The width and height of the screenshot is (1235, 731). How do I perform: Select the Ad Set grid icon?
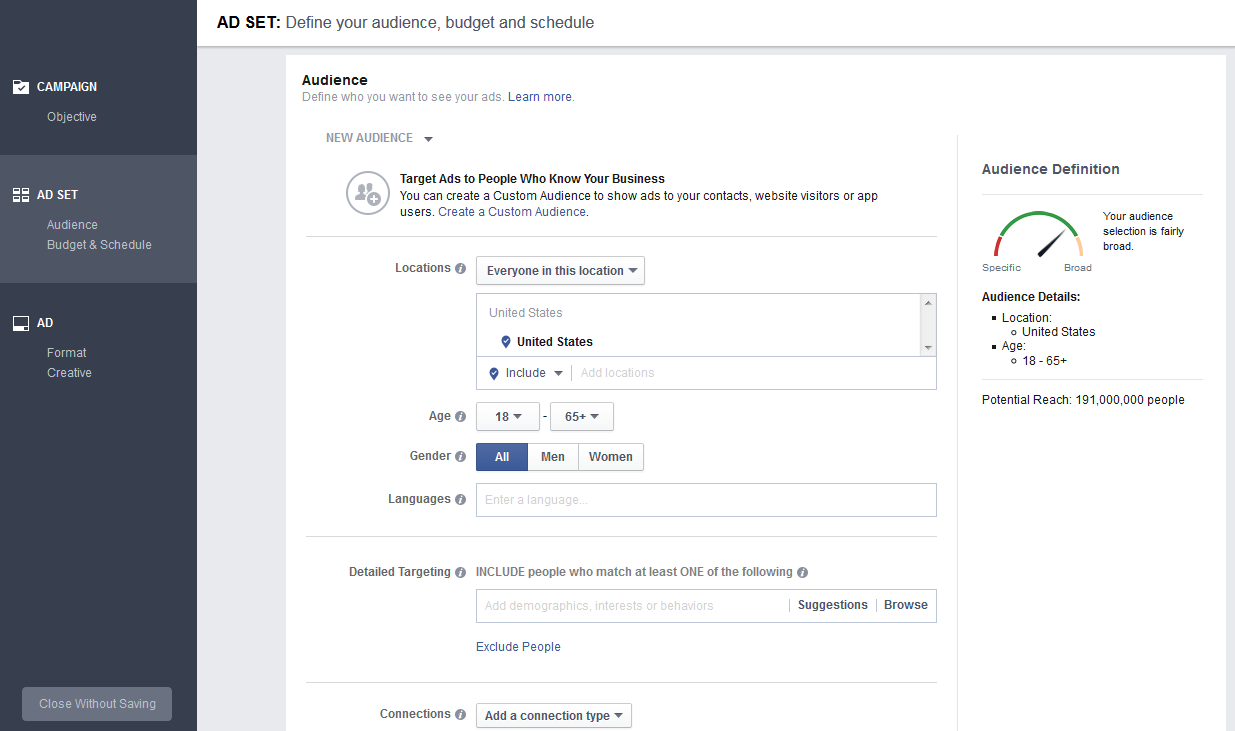(x=21, y=194)
